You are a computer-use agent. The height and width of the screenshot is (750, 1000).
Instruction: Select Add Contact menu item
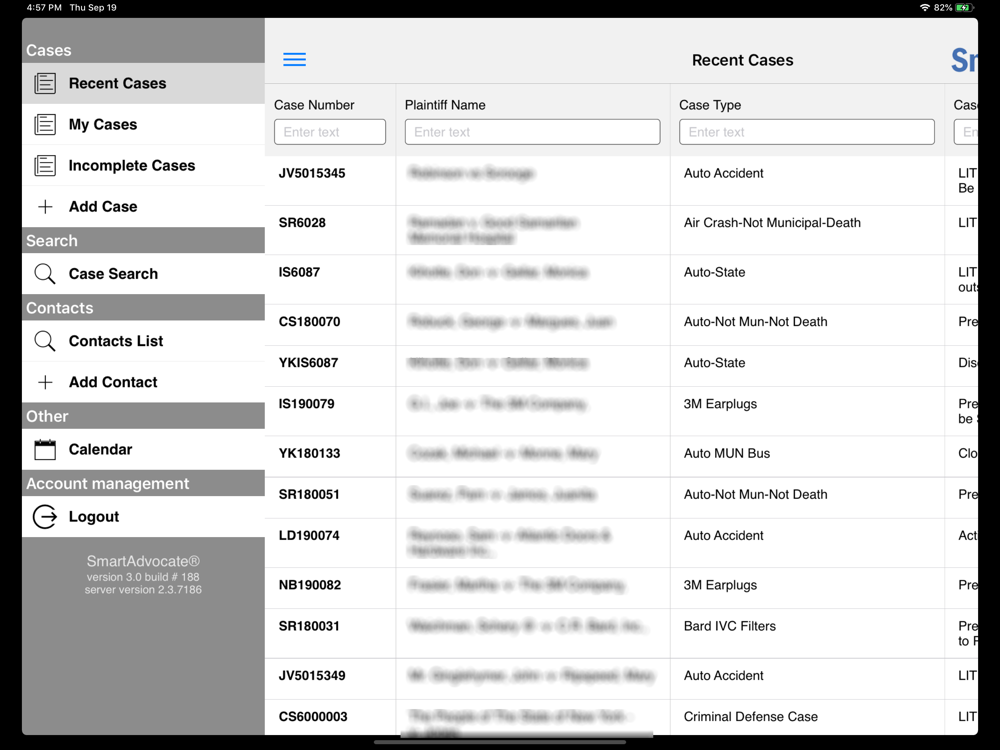pos(143,382)
